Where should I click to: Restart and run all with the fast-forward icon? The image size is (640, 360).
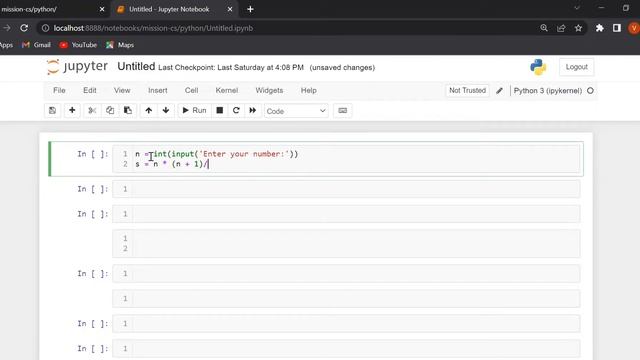253,110
